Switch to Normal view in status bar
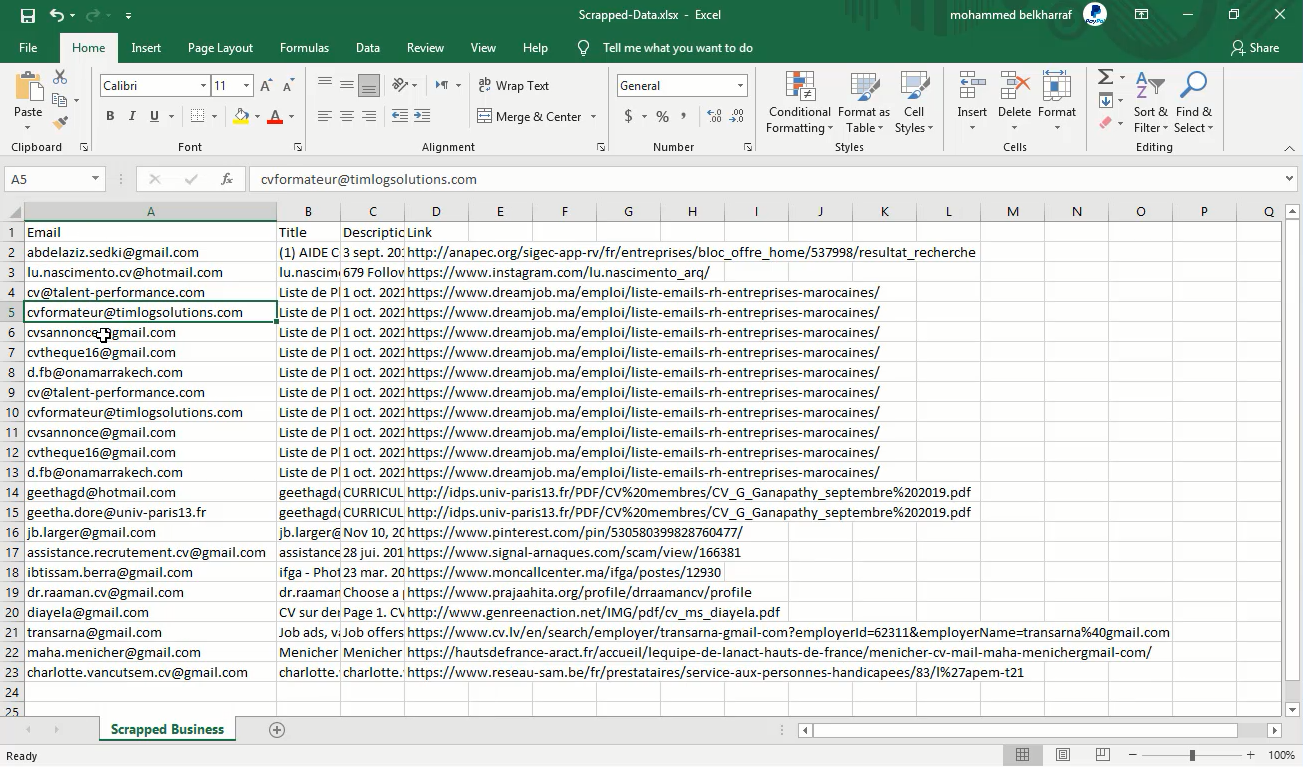Viewport: 1303px width, 767px height. [1023, 755]
